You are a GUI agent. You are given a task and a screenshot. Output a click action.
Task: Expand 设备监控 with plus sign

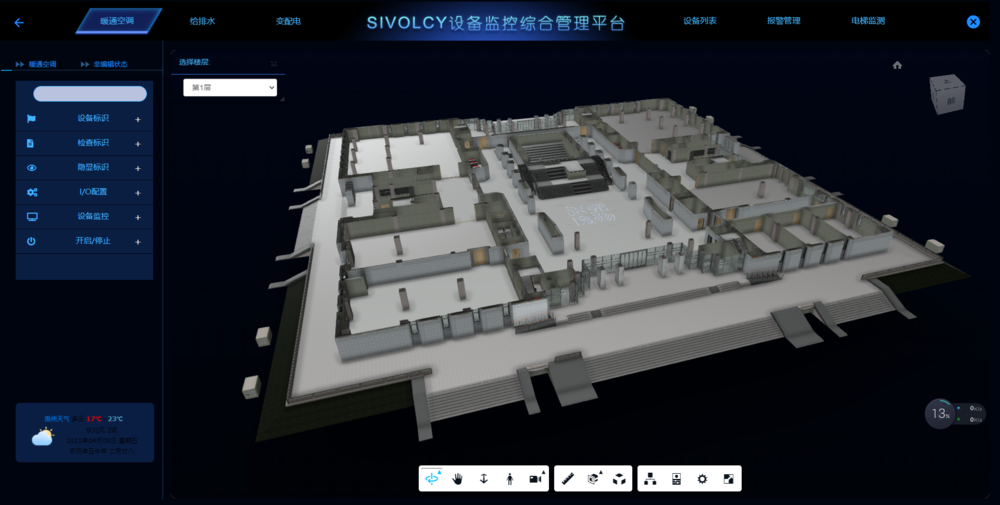[138, 217]
